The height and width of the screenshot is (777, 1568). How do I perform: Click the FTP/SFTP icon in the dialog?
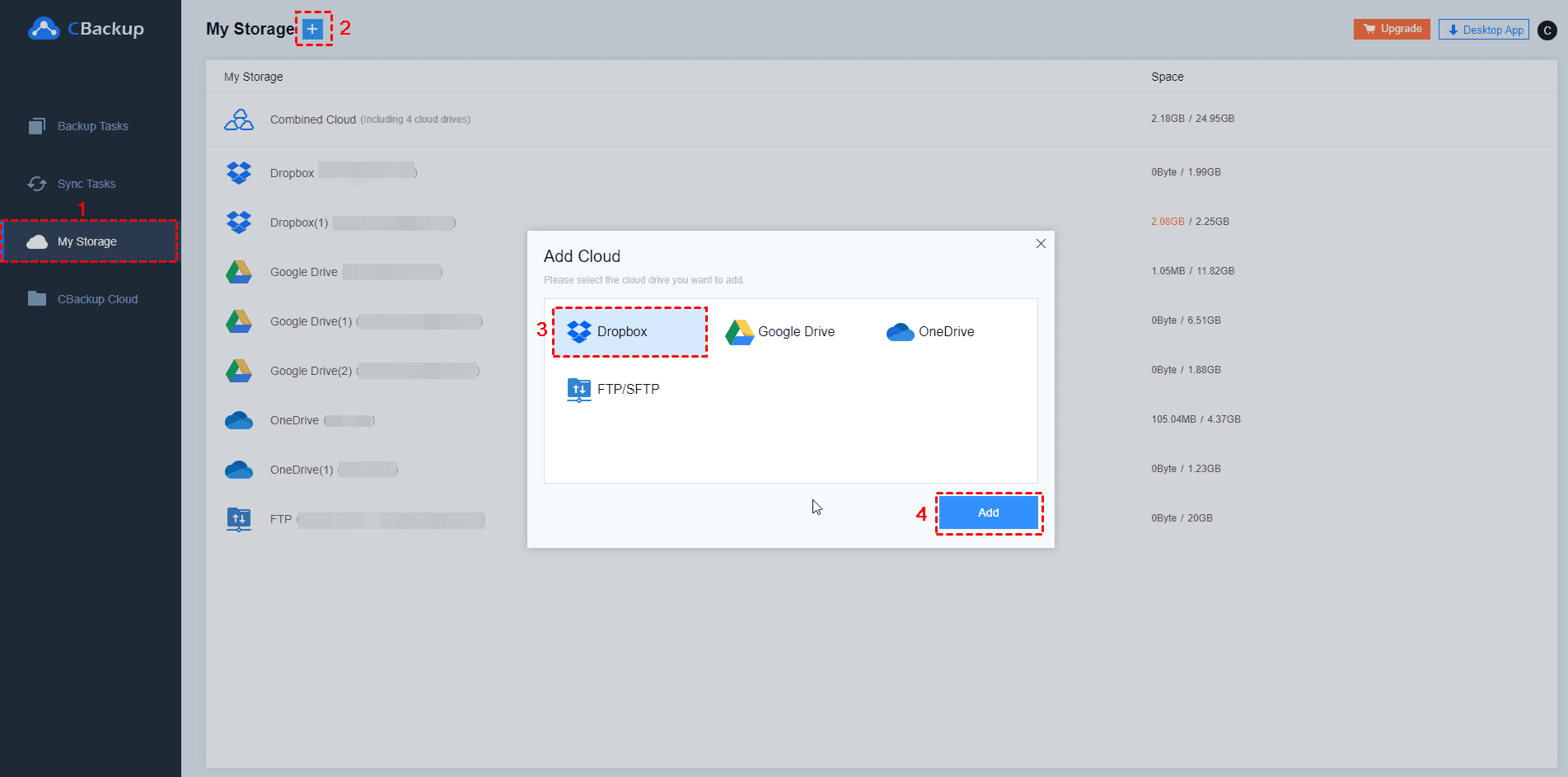coord(579,390)
